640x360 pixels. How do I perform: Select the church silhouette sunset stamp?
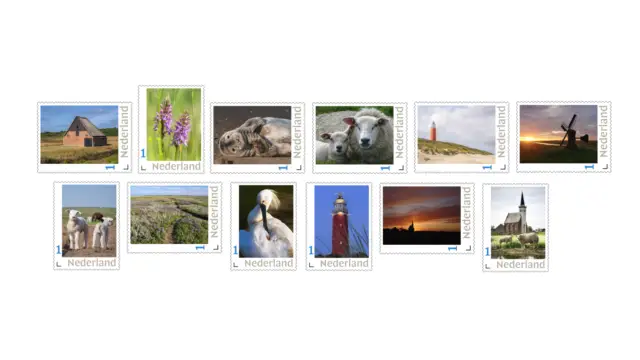(x=427, y=218)
